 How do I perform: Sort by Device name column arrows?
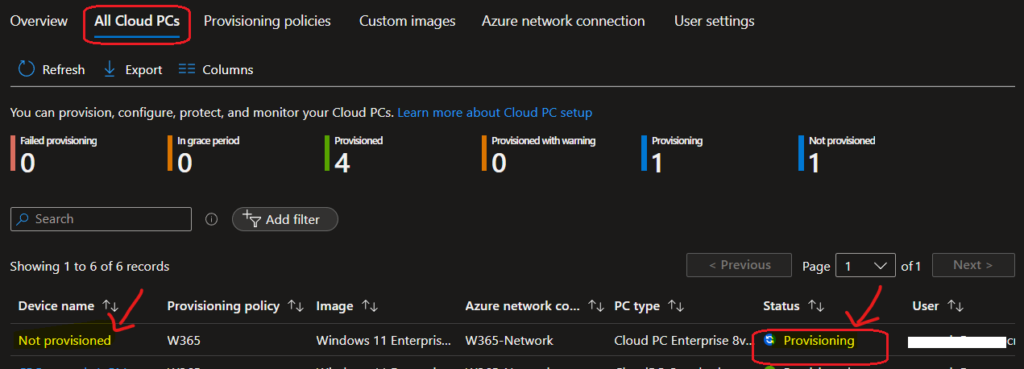(x=110, y=306)
